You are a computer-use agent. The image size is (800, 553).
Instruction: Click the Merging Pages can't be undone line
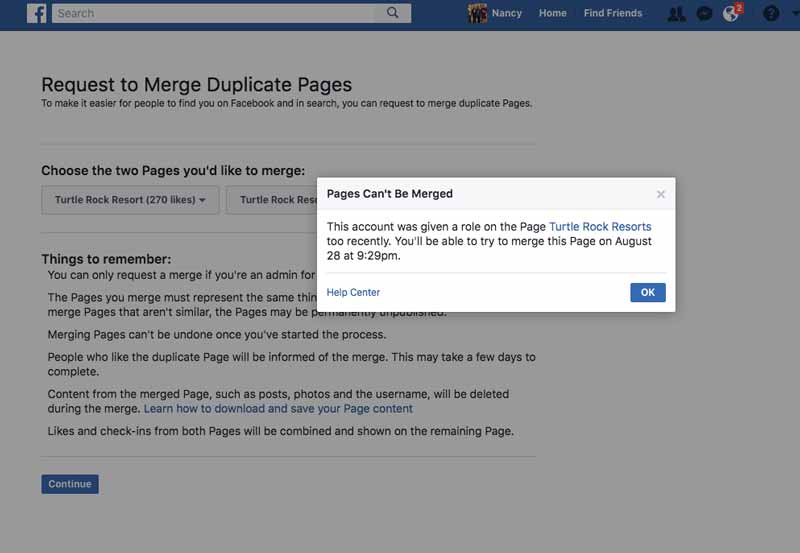pos(217,335)
